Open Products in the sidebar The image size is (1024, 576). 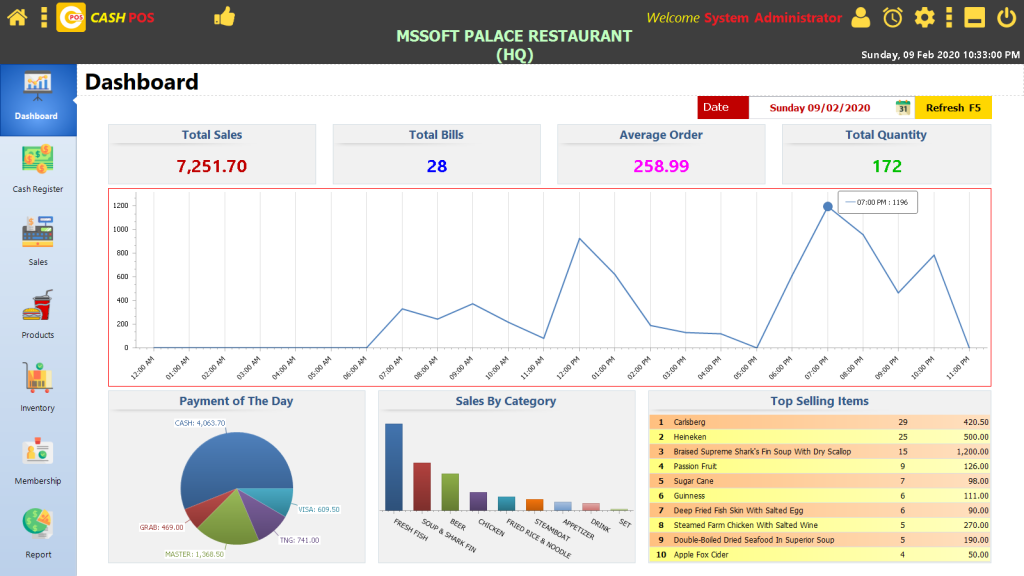pyautogui.click(x=38, y=314)
